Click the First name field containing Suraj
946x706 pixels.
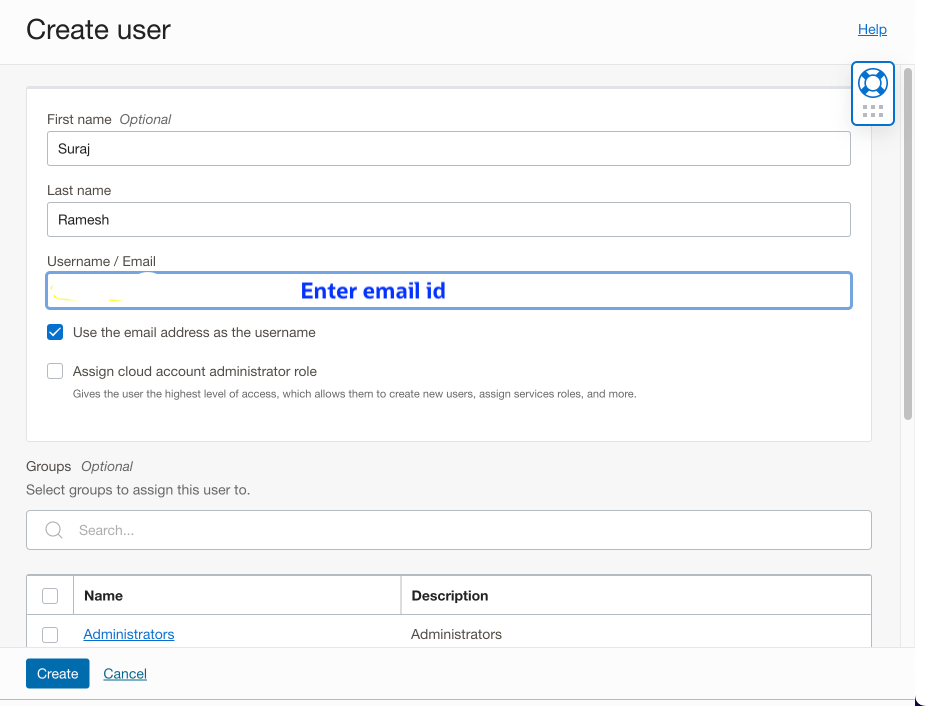point(448,148)
